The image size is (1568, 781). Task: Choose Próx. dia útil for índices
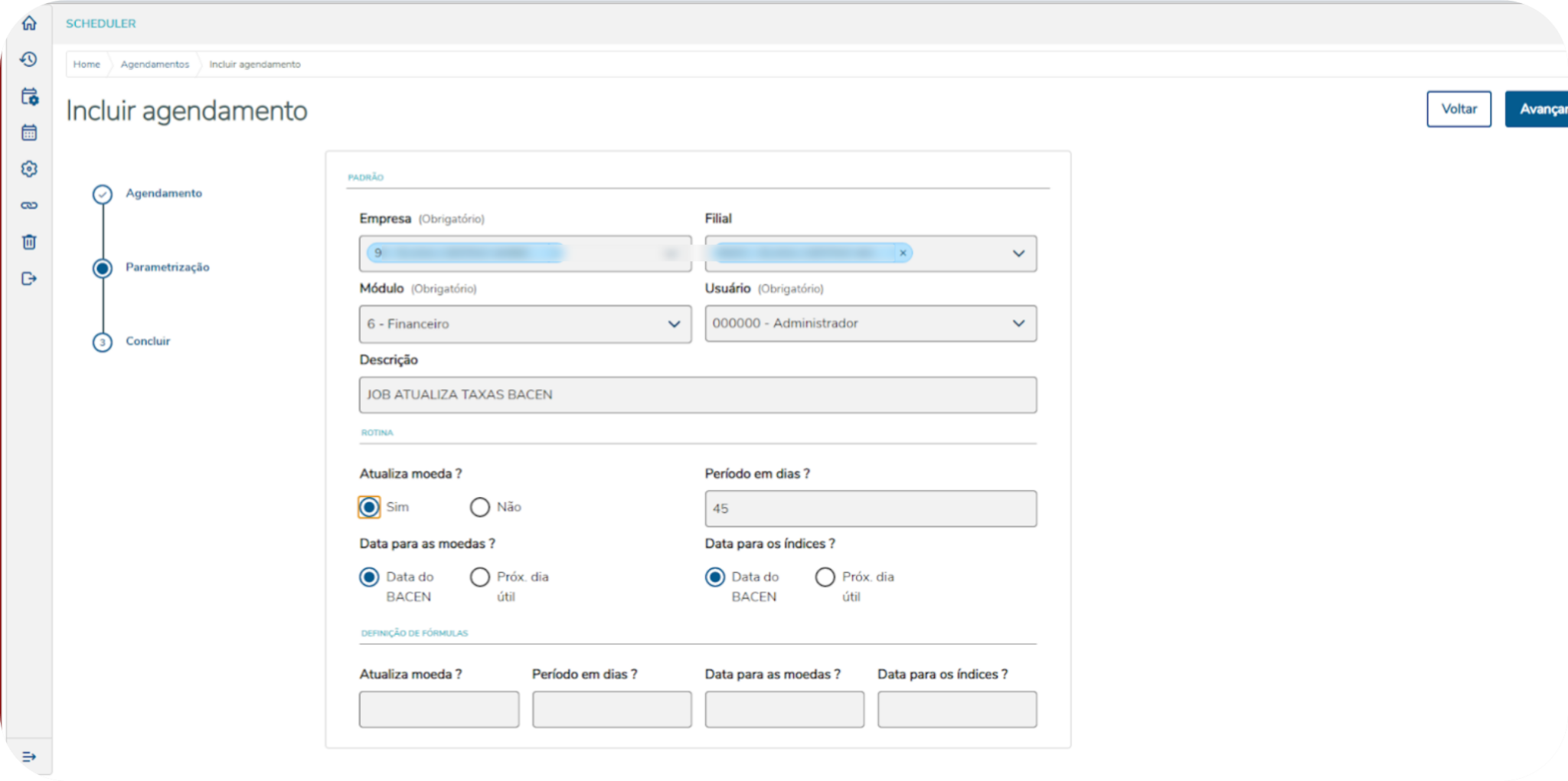(x=825, y=577)
